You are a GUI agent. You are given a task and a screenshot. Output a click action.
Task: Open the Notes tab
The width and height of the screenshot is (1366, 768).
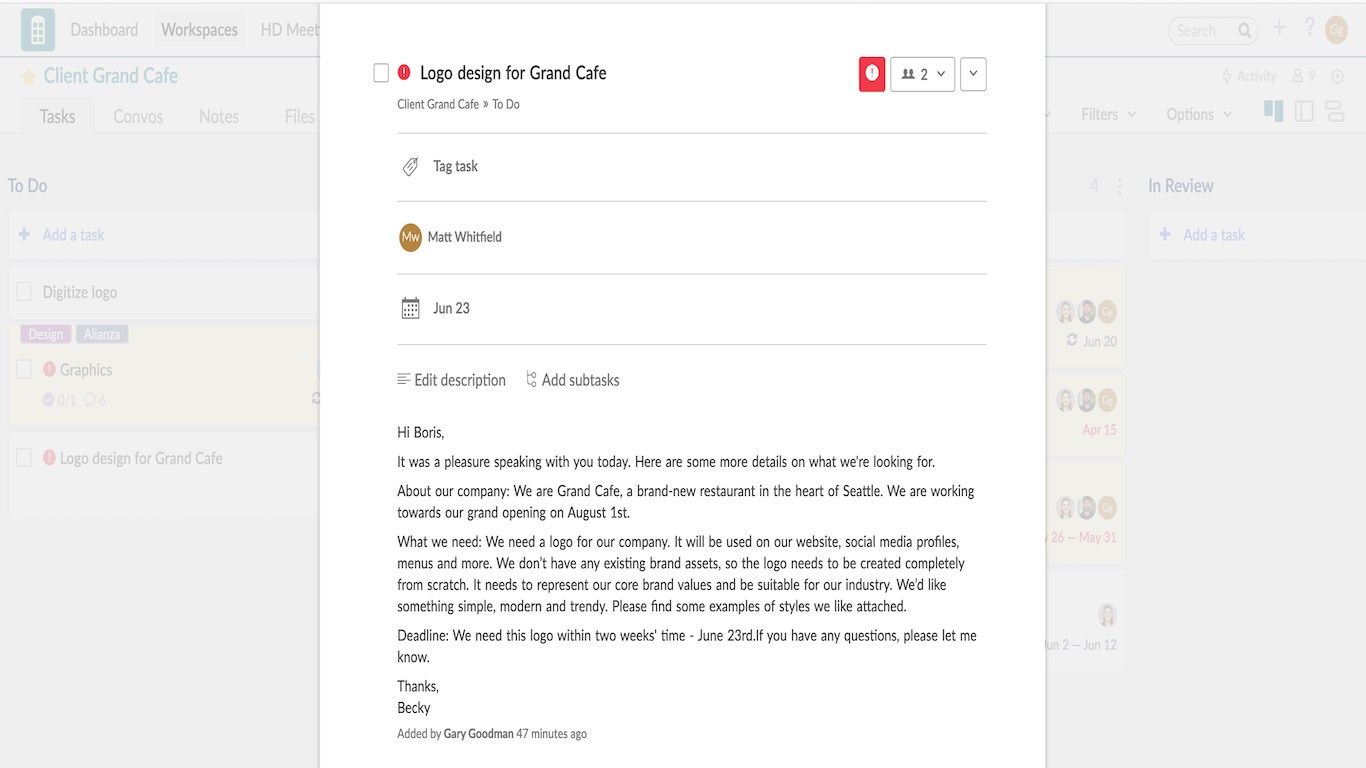pyautogui.click(x=219, y=117)
